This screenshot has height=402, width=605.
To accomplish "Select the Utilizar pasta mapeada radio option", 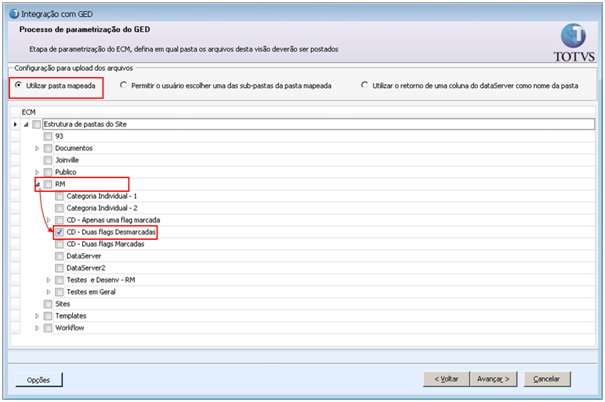I will click(x=18, y=85).
